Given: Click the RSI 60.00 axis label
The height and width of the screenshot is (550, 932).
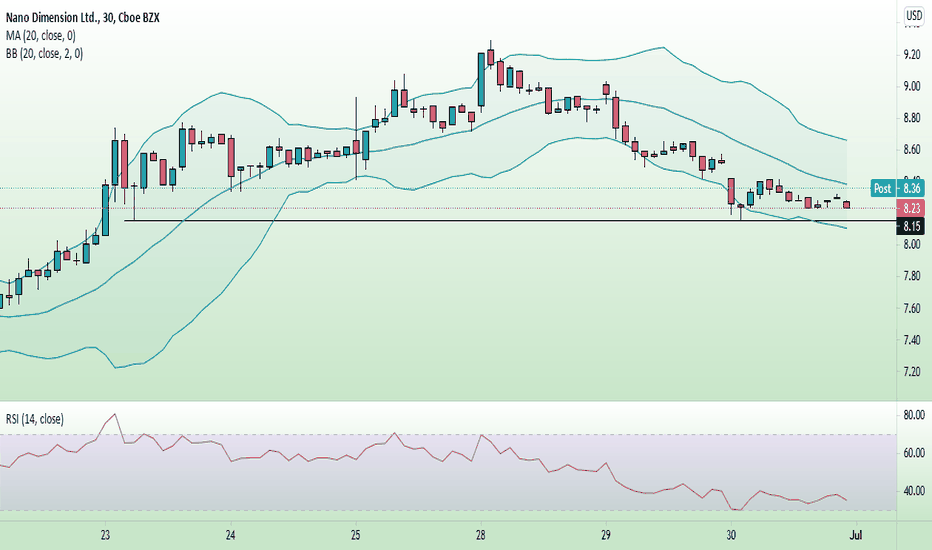Looking at the screenshot, I should point(914,452).
